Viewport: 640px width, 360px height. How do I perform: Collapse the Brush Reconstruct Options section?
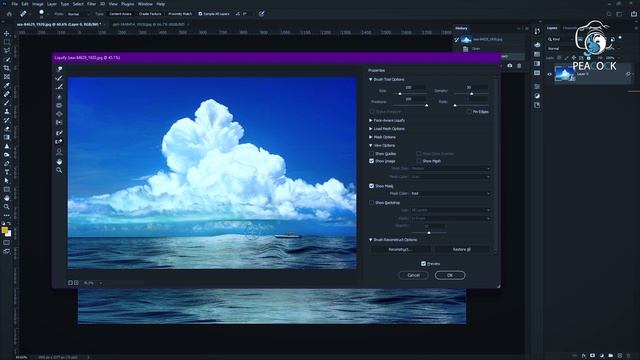tap(371, 240)
